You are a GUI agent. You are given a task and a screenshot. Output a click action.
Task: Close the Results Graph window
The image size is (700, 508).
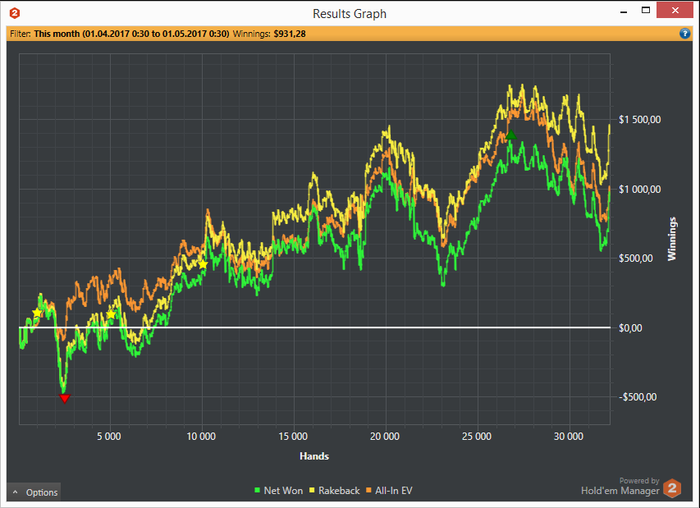tap(675, 11)
